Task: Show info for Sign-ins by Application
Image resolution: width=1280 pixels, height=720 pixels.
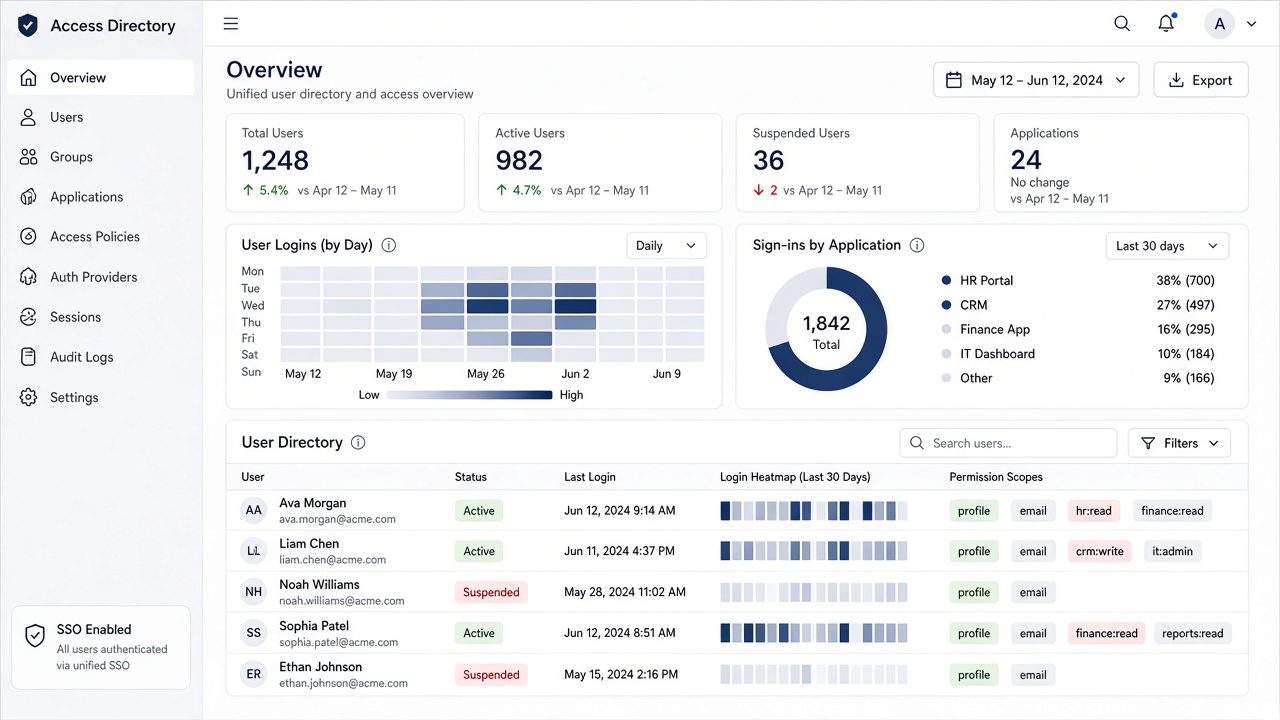Action: point(917,245)
